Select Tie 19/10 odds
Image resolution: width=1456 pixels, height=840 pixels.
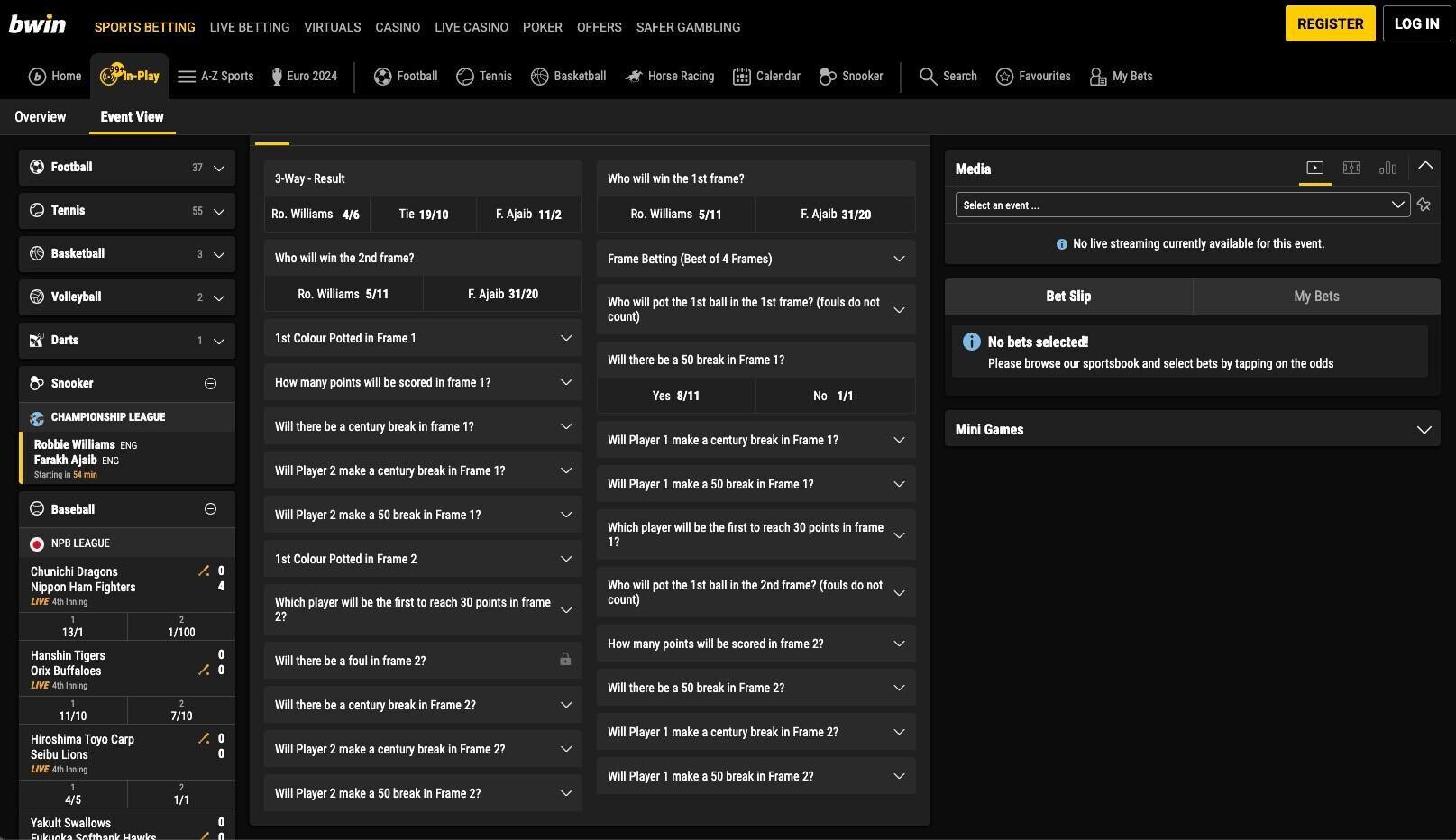coord(423,215)
